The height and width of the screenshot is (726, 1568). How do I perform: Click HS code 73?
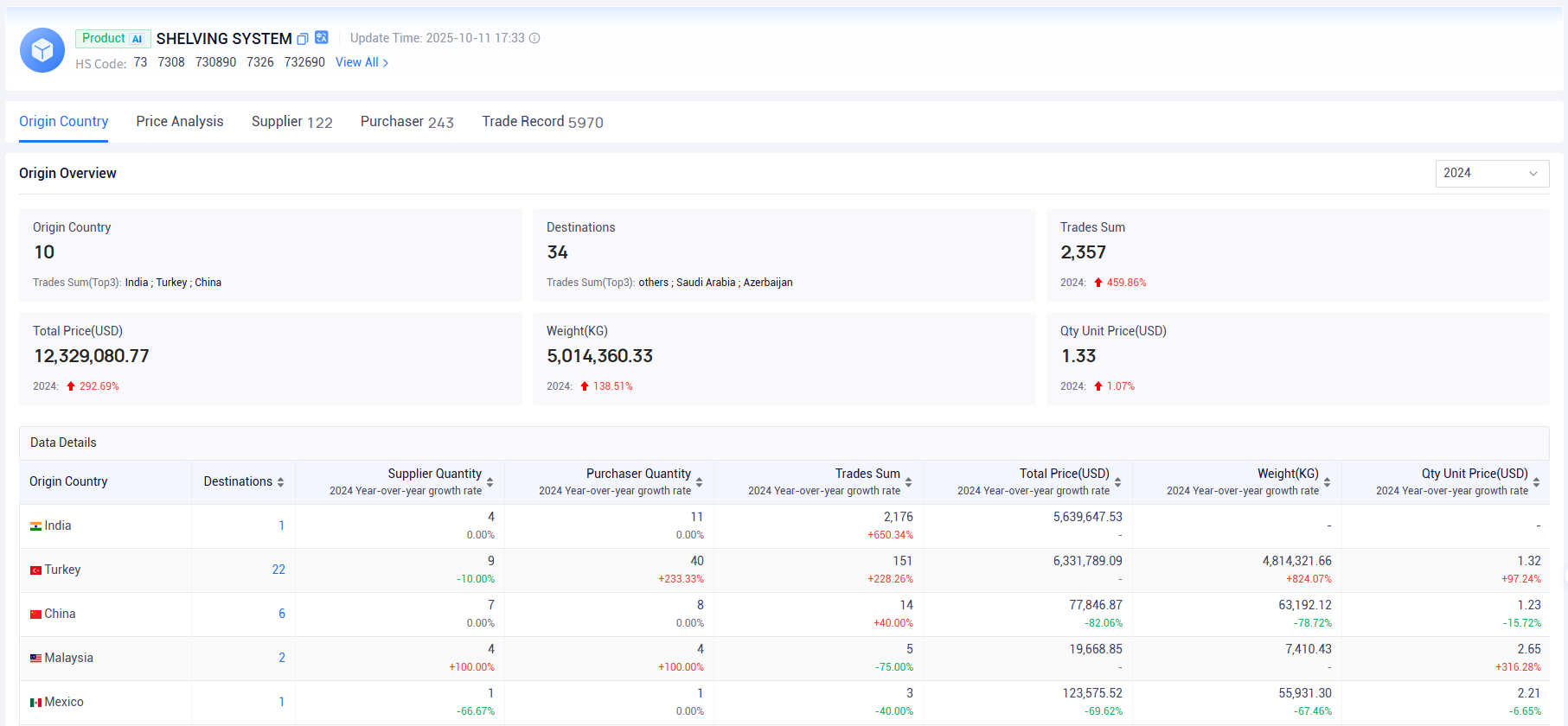click(140, 62)
